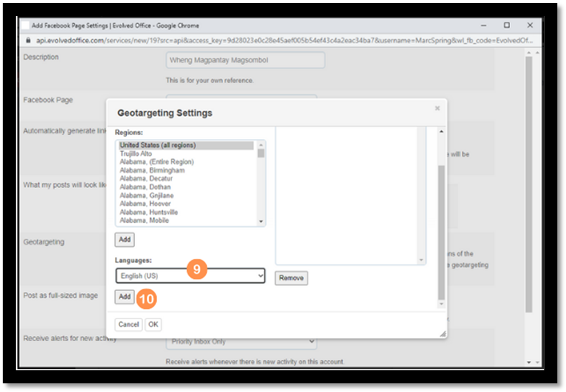566x392 pixels.
Task: Maximize the Chrome window
Action: pyautogui.click(x=507, y=25)
